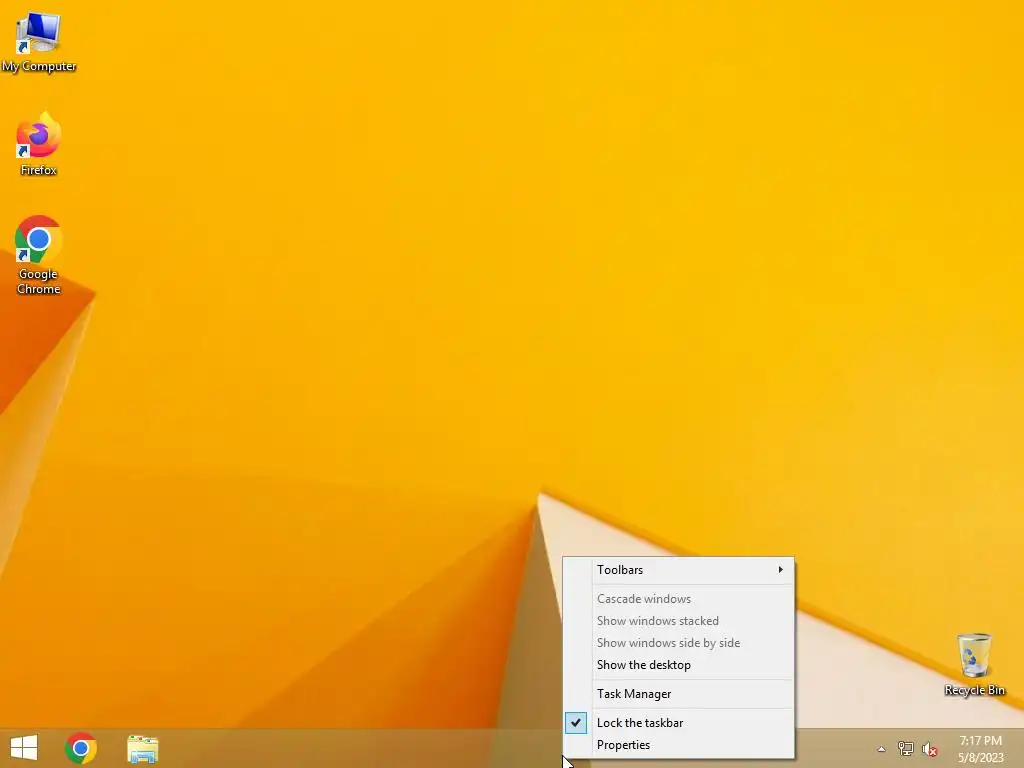Image resolution: width=1024 pixels, height=768 pixels.
Task: Select the Google Chrome desktop shortcut
Action: coord(39,255)
